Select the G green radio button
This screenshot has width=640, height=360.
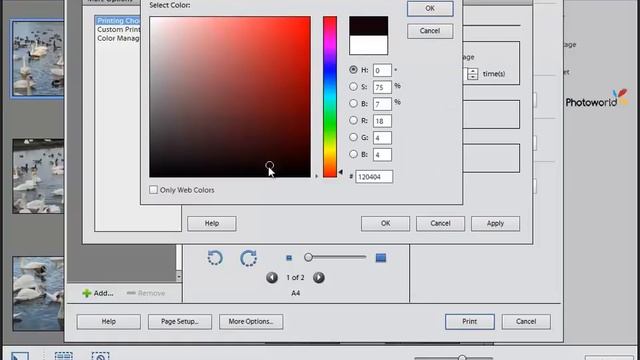coord(353,138)
